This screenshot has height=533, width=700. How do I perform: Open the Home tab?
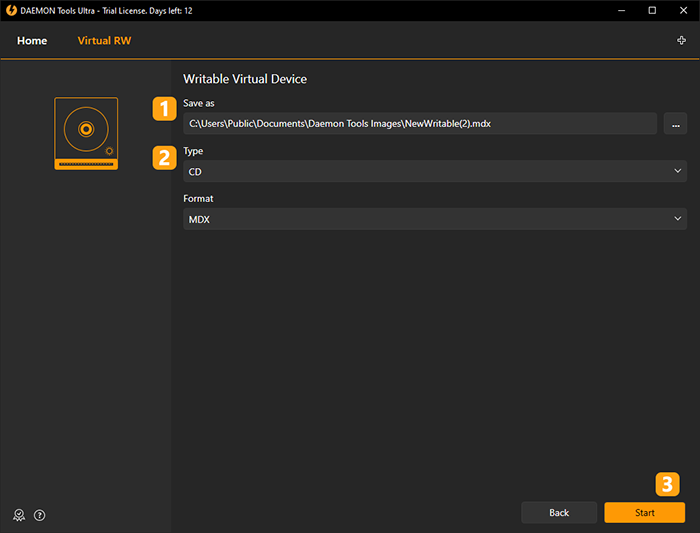pos(32,41)
